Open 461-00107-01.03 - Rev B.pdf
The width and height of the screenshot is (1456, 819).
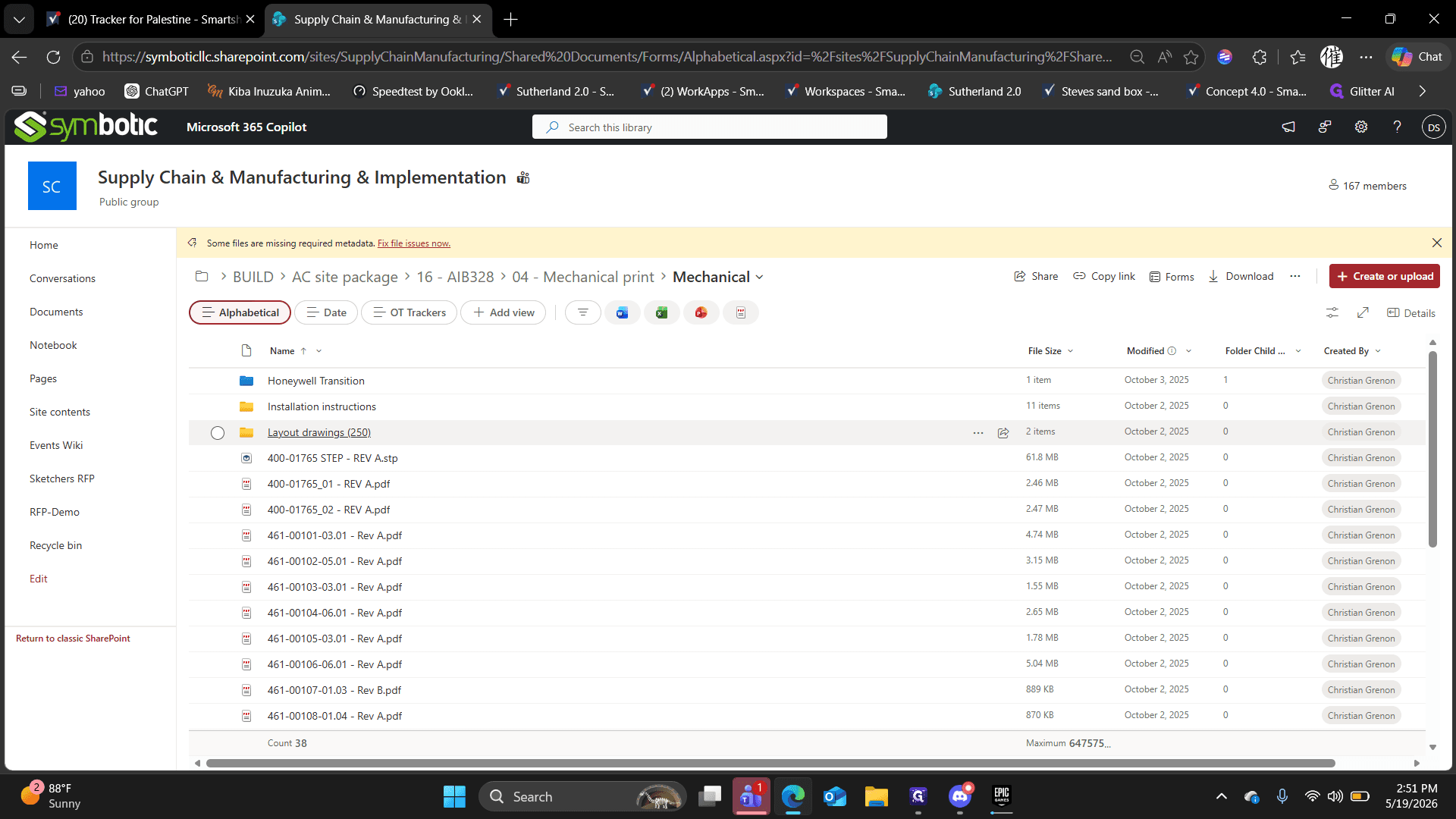[x=334, y=690]
